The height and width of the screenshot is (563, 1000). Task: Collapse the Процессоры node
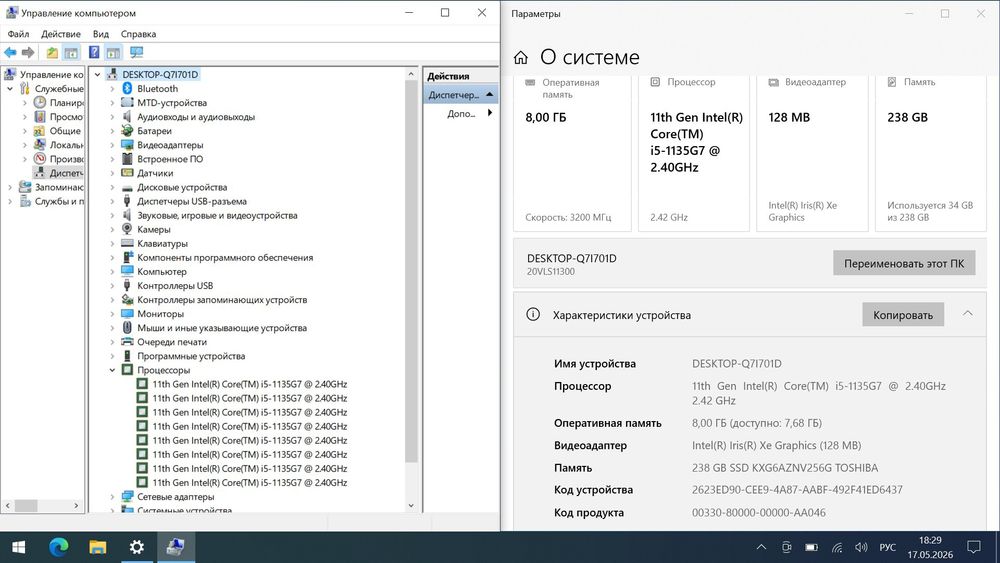tap(112, 370)
